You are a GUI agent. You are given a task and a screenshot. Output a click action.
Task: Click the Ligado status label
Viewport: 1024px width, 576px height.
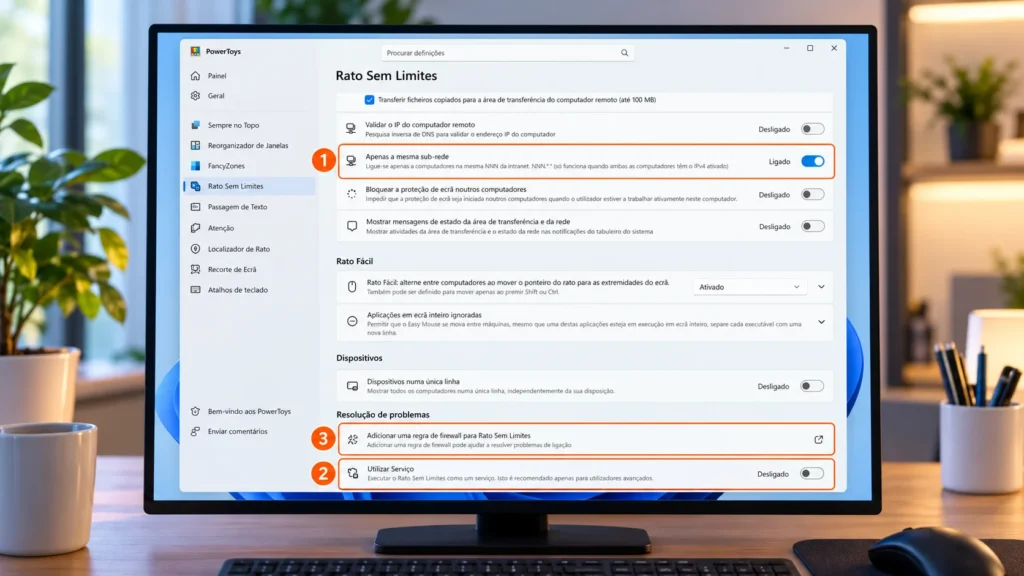pos(779,161)
